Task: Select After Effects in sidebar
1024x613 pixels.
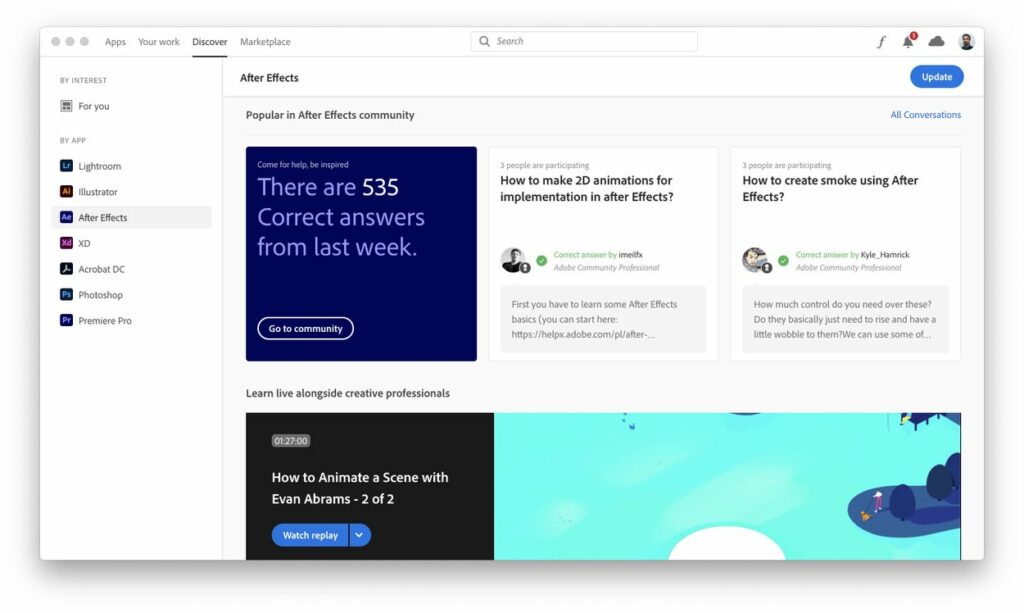Action: pos(132,217)
